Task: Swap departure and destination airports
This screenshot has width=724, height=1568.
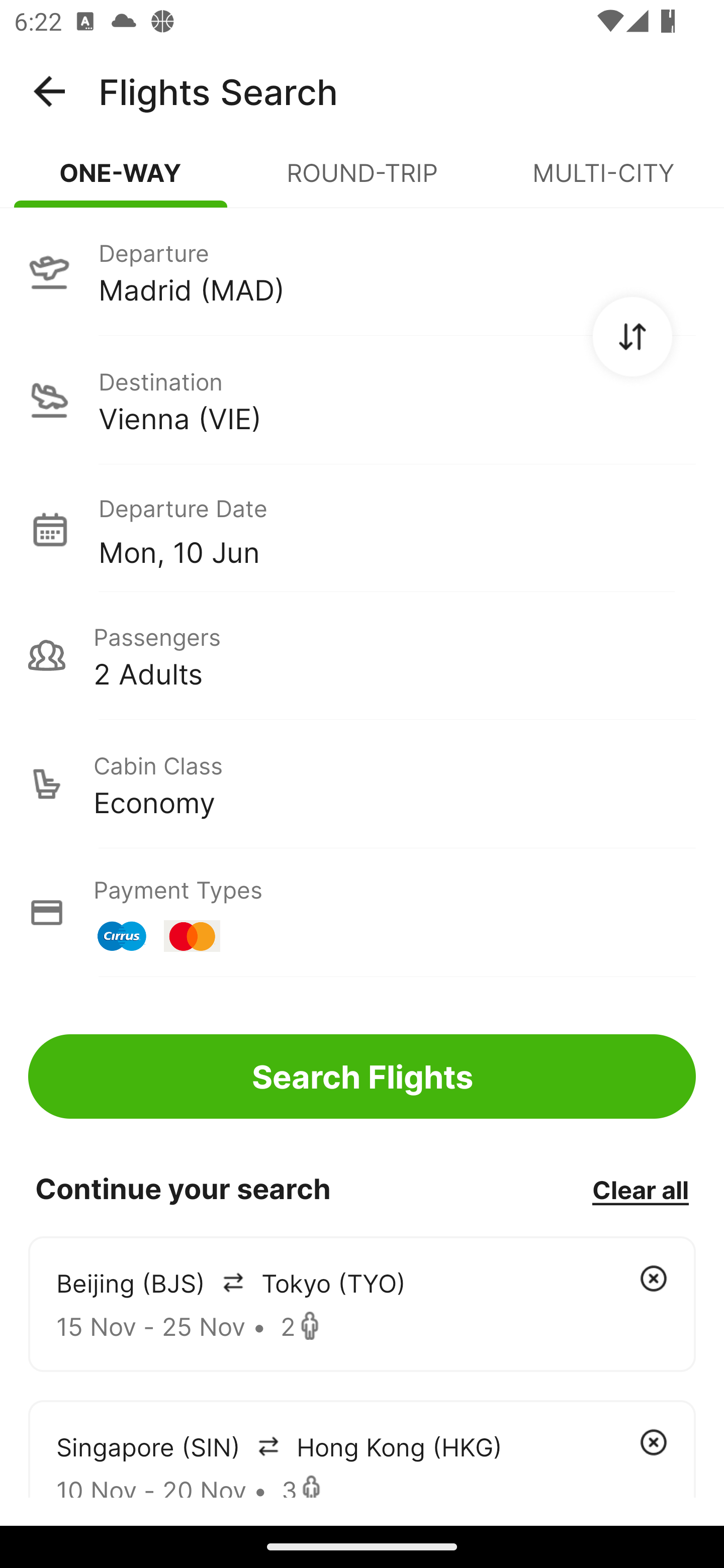Action: point(631,337)
